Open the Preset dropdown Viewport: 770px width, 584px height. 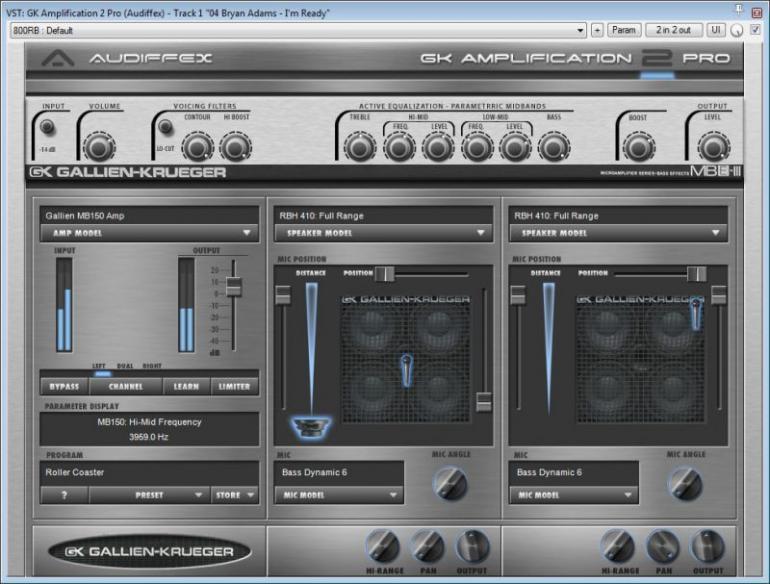pyautogui.click(x=149, y=495)
